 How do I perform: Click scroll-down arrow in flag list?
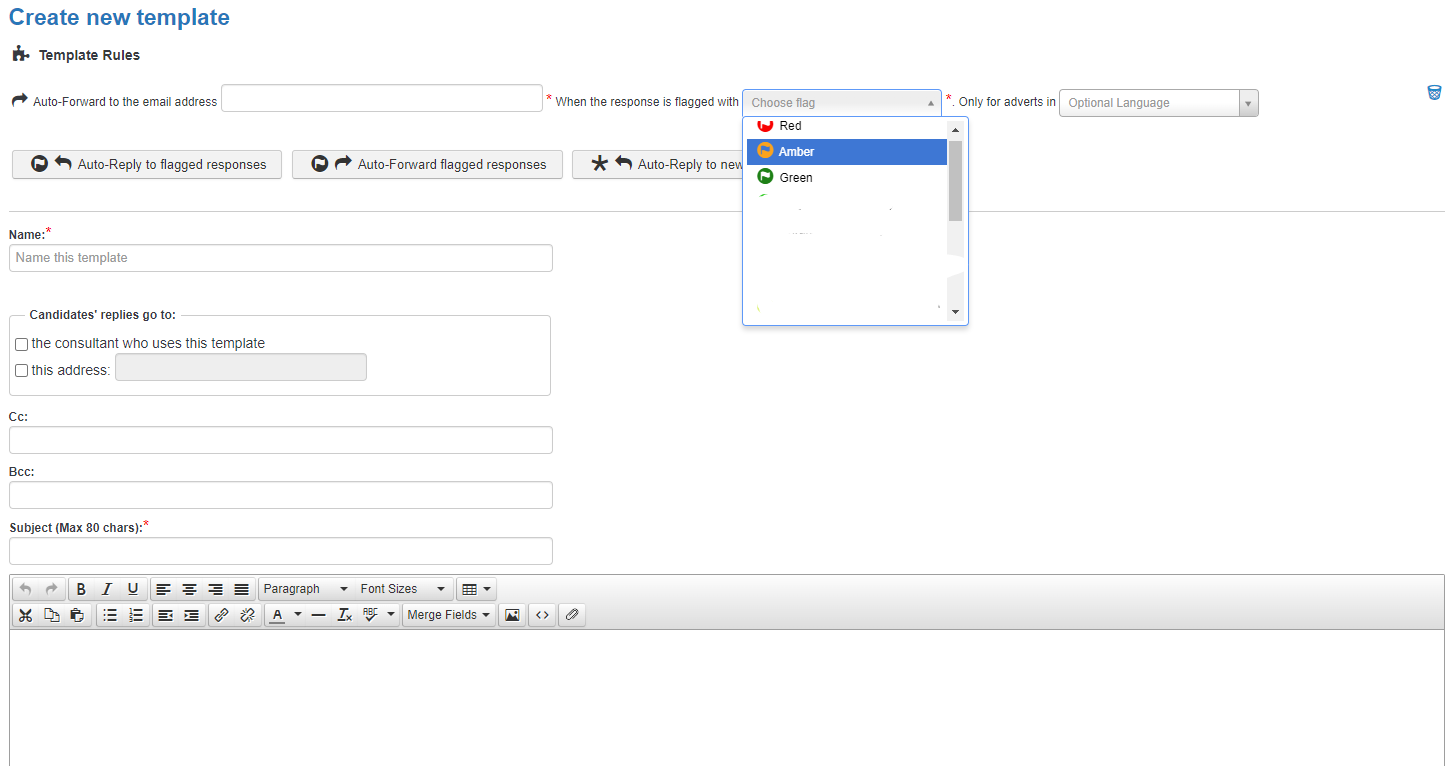[955, 312]
